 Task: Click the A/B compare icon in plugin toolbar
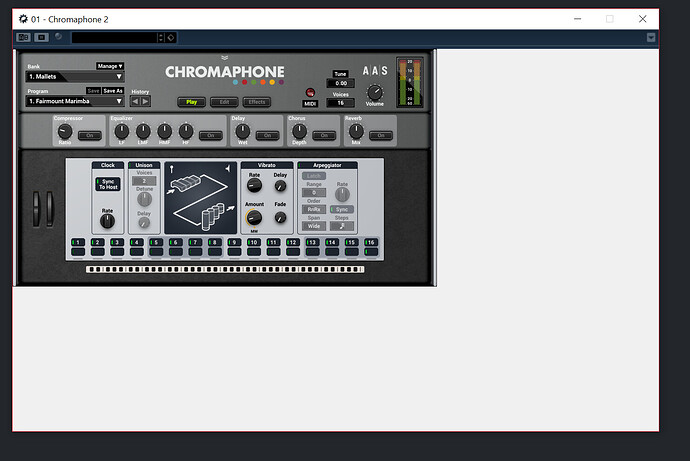[x=23, y=37]
